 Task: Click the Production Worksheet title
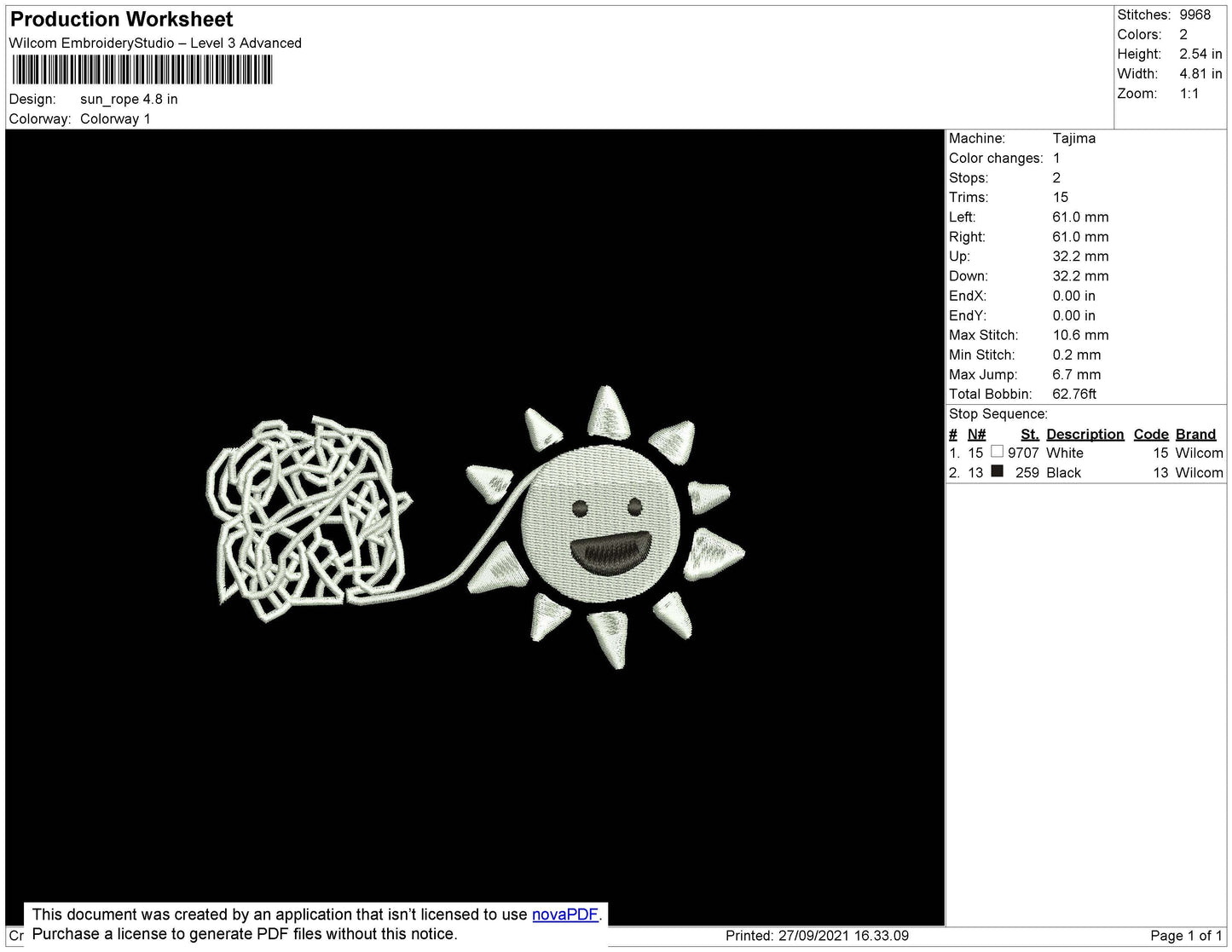pos(121,20)
